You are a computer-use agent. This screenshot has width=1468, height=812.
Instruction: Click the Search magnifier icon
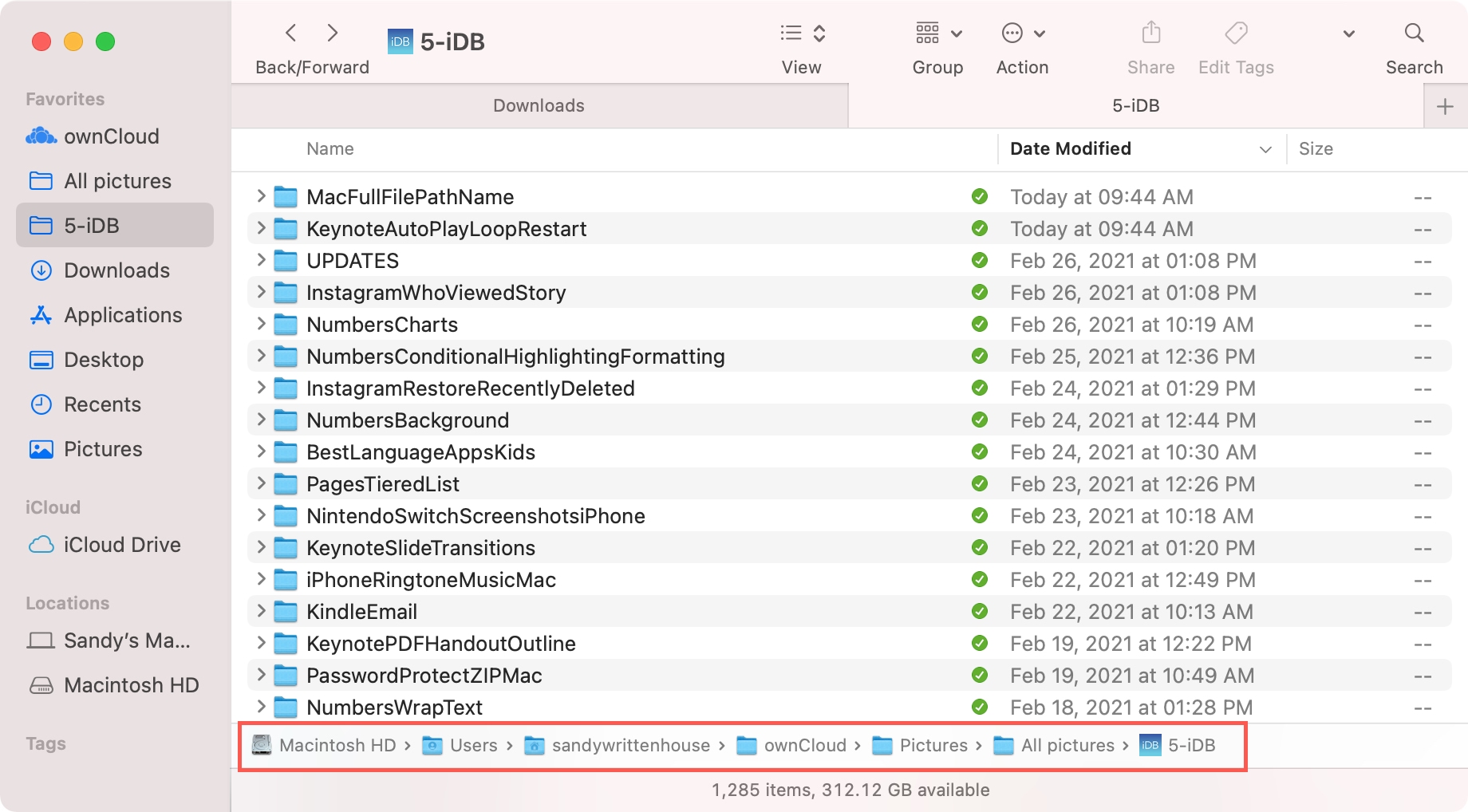[1414, 33]
